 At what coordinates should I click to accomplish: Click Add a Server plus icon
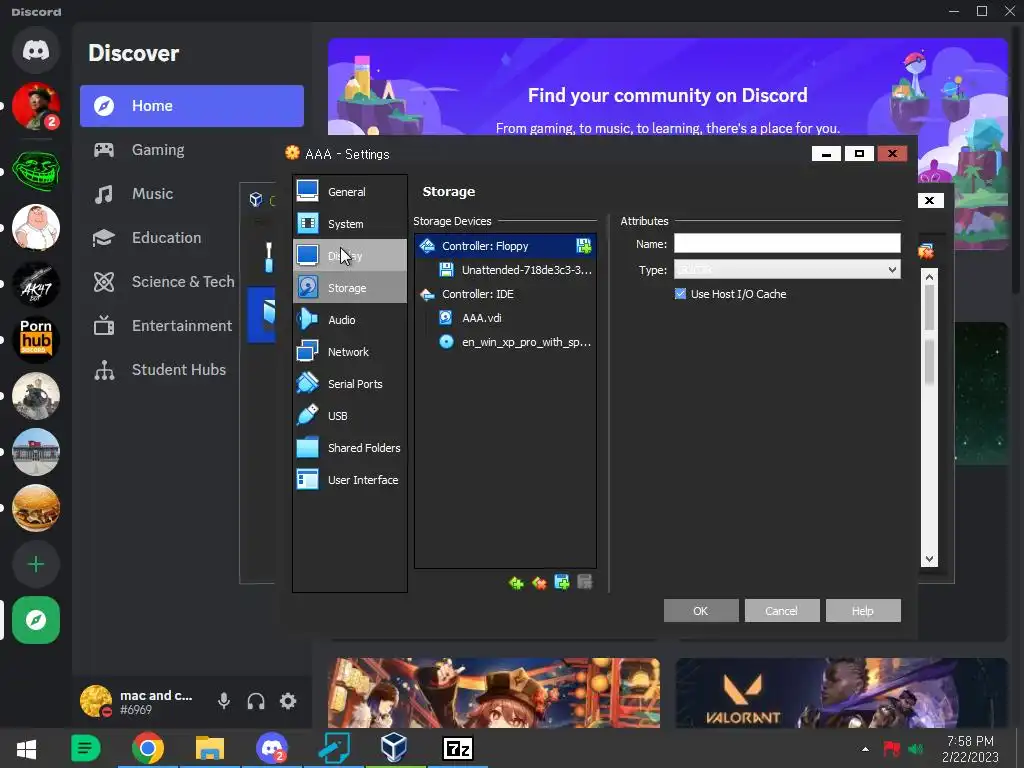(x=36, y=564)
